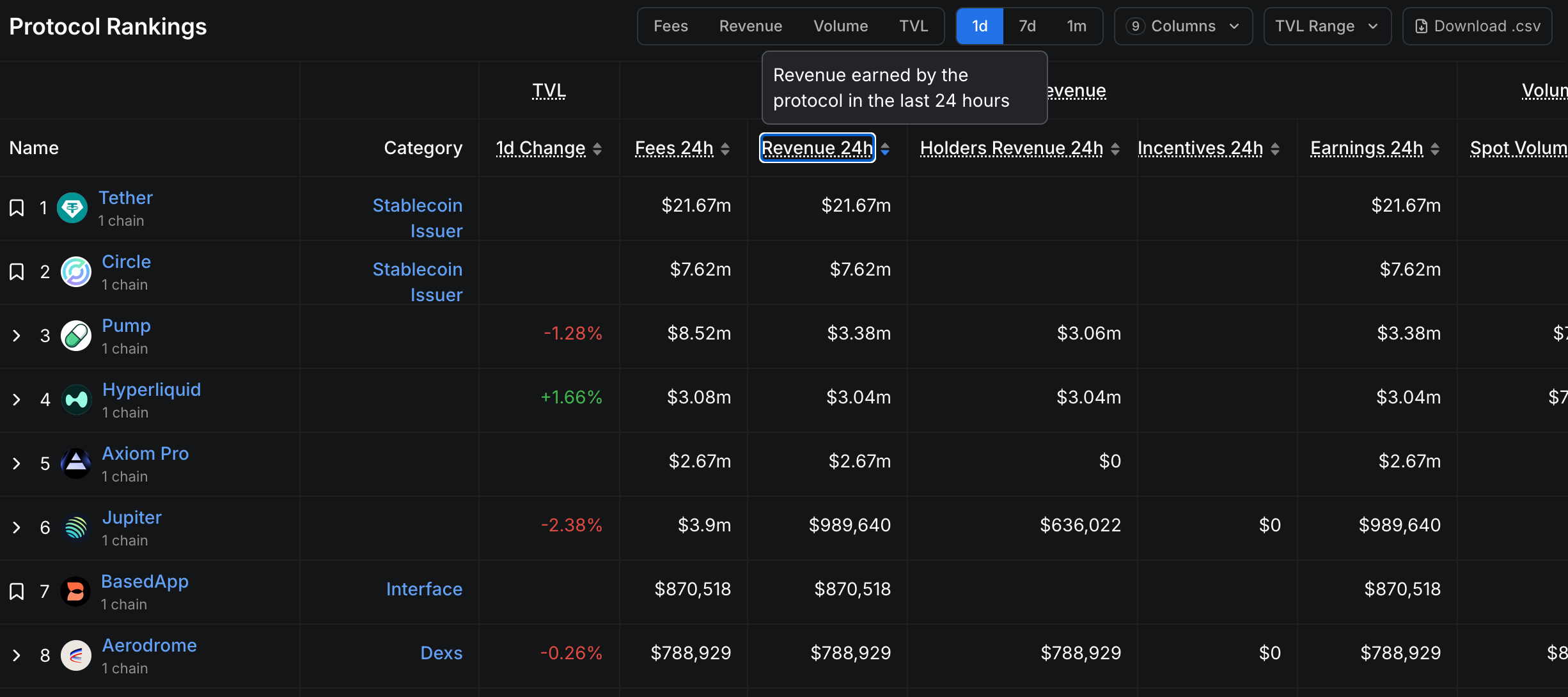Screen dimensions: 1568x697
Task: Expand the Aerodrome row
Action: 17,655
